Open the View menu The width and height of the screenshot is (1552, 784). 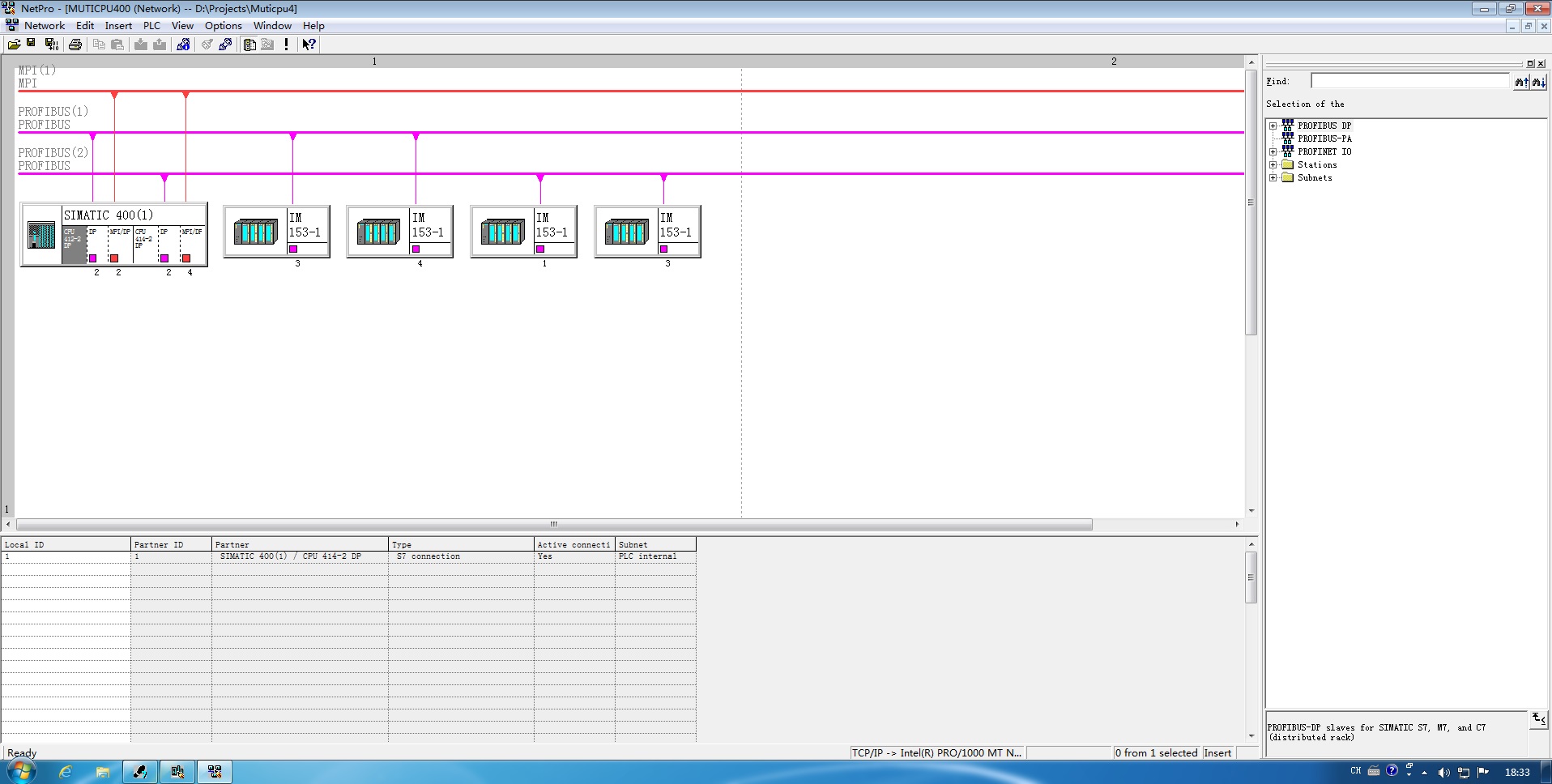click(182, 26)
